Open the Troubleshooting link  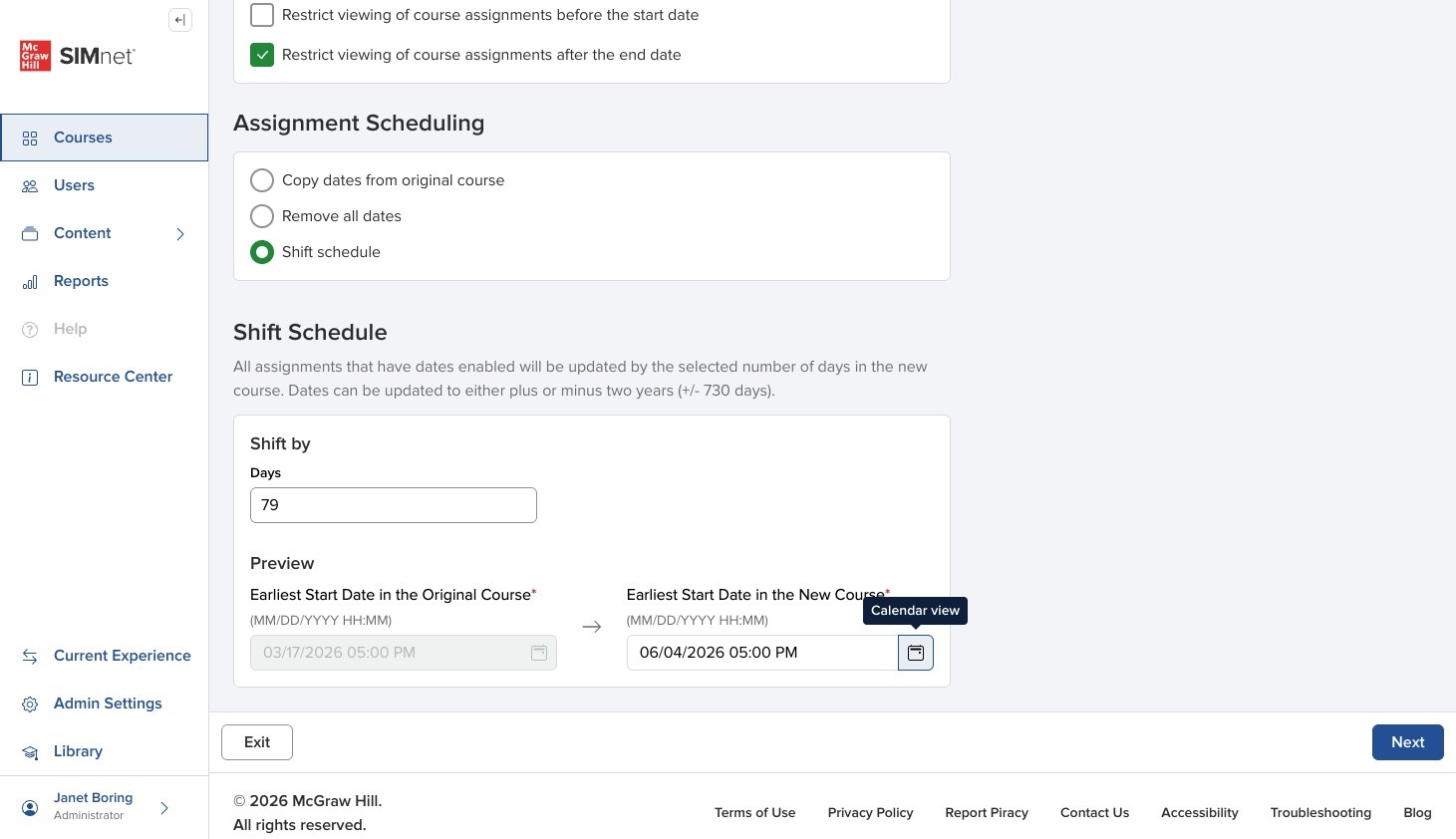pos(1320,813)
